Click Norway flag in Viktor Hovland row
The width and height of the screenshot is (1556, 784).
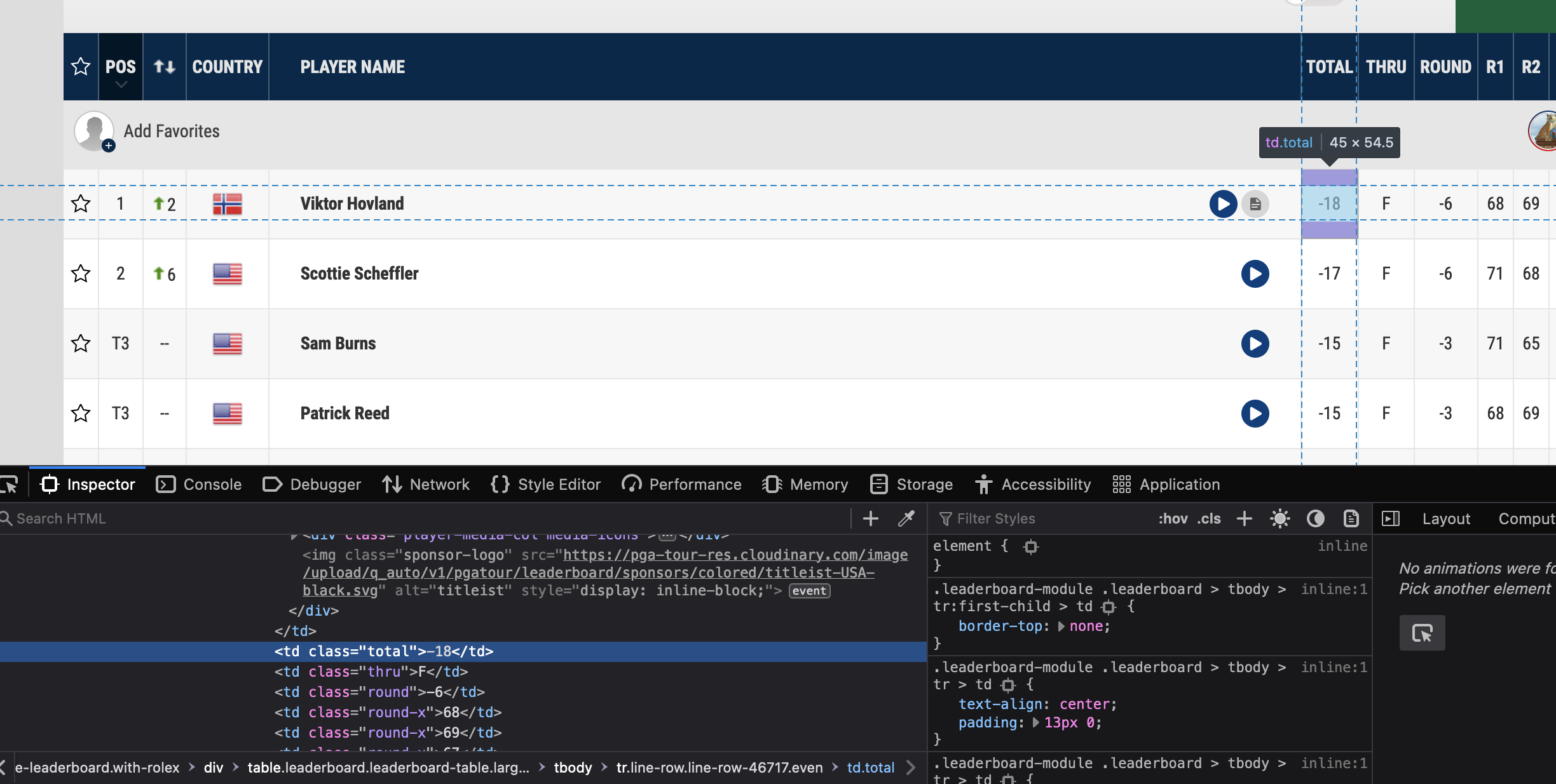coord(228,204)
